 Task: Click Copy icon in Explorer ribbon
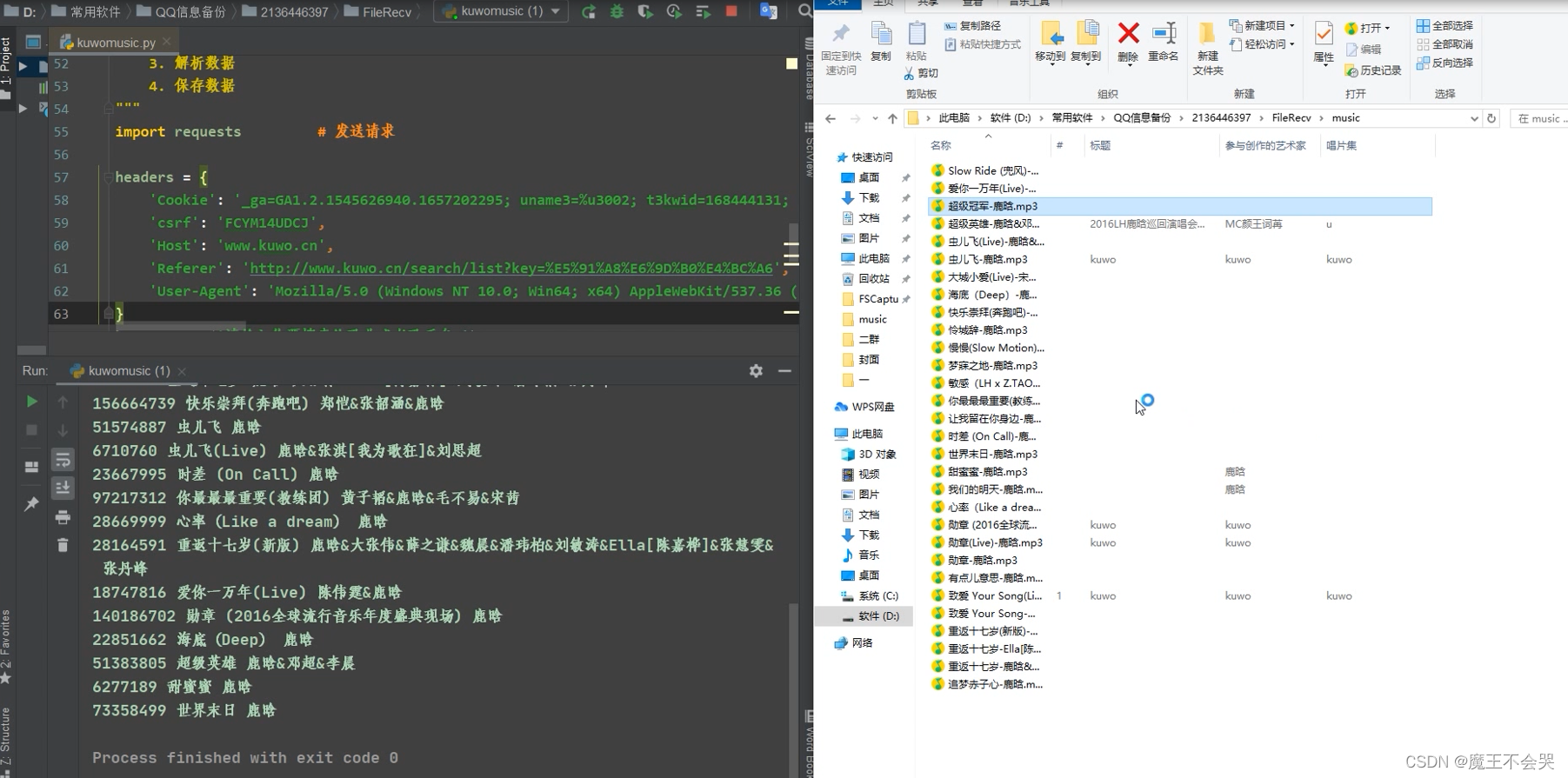coord(881,42)
